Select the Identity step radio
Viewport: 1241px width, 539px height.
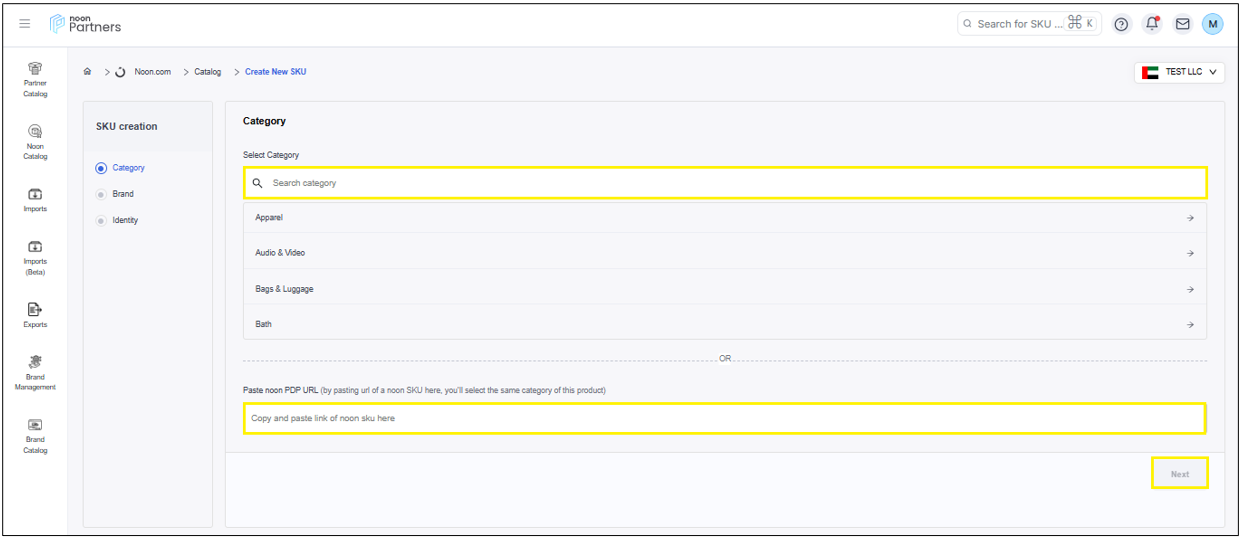click(x=101, y=220)
